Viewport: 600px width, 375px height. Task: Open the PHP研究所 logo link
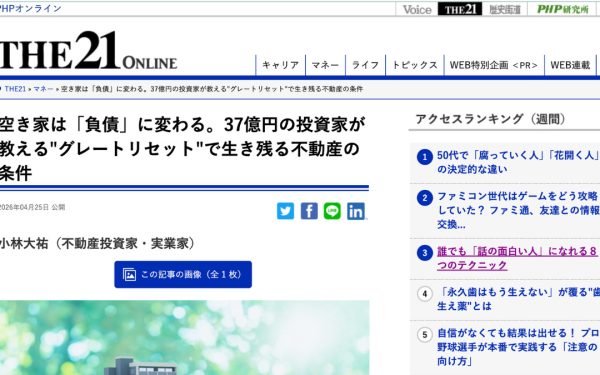tap(563, 9)
